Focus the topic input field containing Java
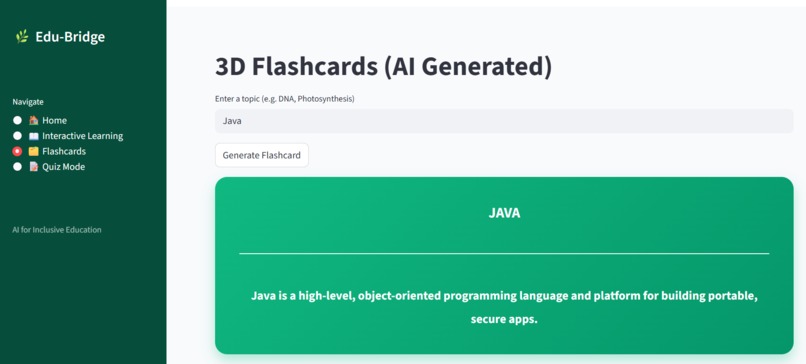 (504, 121)
